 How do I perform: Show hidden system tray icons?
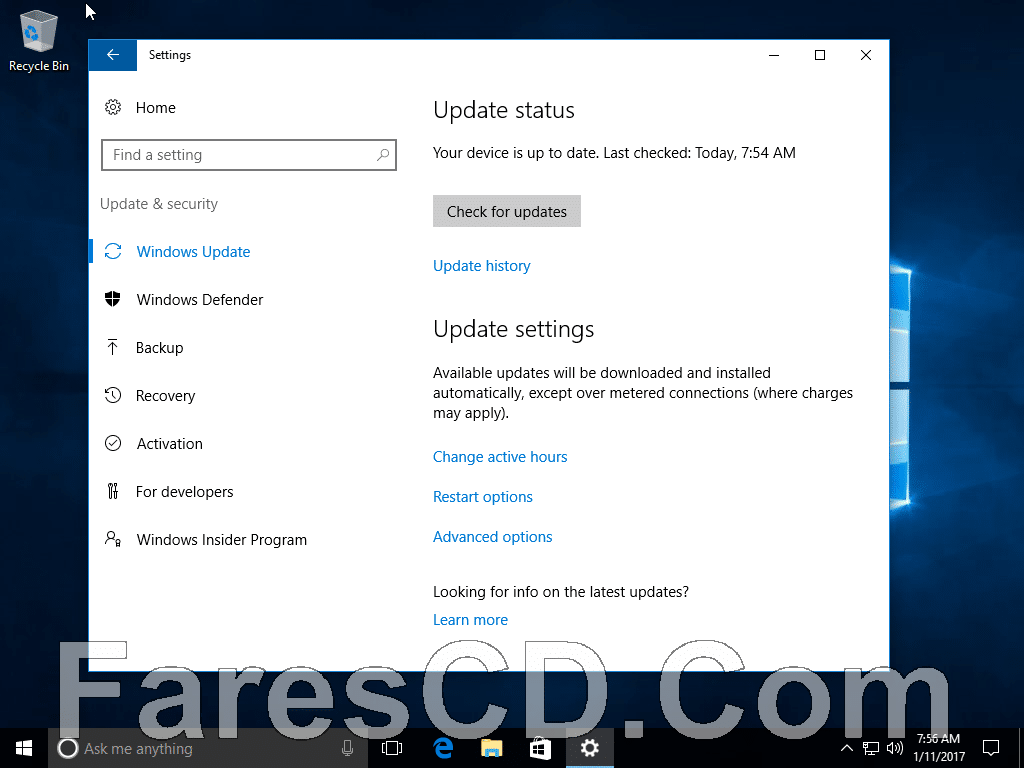tap(846, 748)
